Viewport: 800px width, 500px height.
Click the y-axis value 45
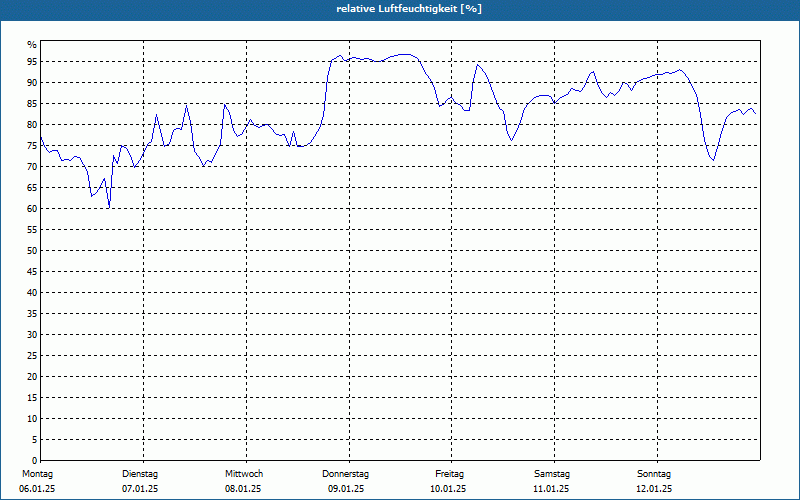click(32, 271)
